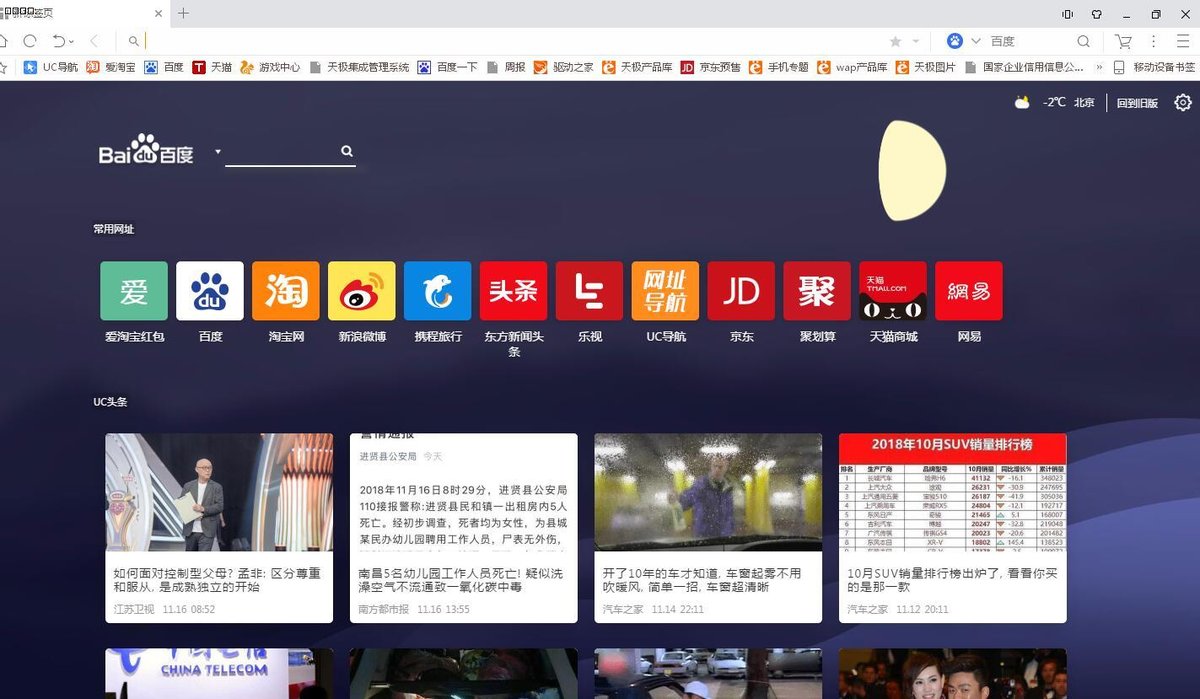Open the UC导航 bookmark
The height and width of the screenshot is (699, 1200).
coord(52,67)
